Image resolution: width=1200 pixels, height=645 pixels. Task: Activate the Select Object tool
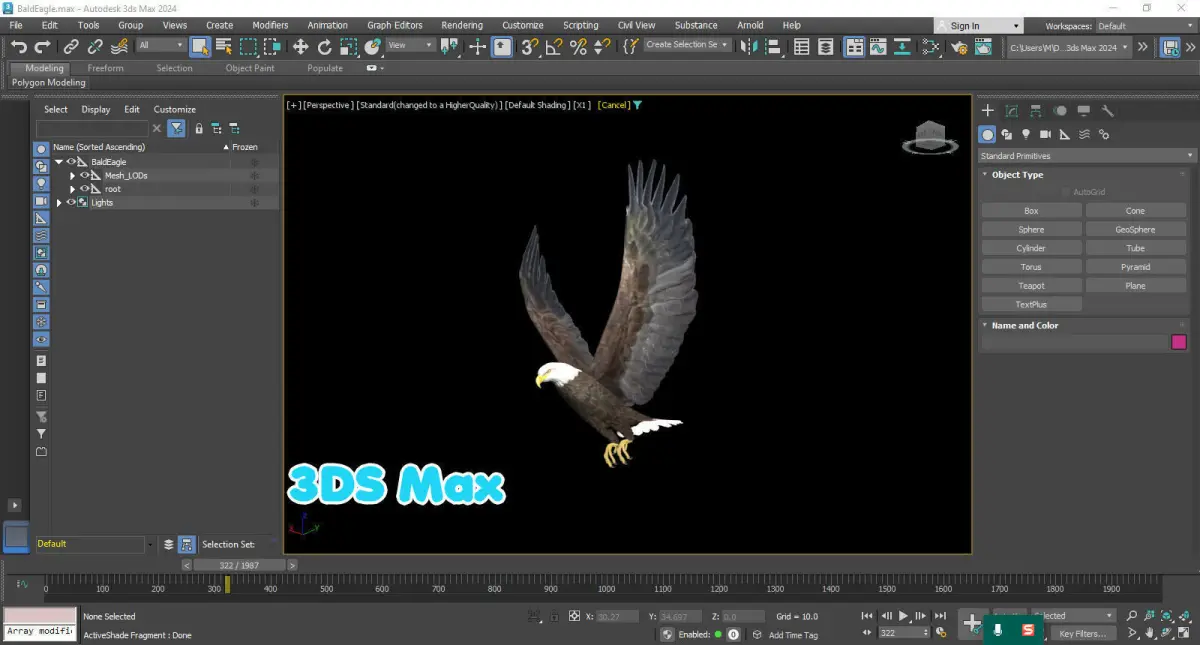tap(200, 46)
